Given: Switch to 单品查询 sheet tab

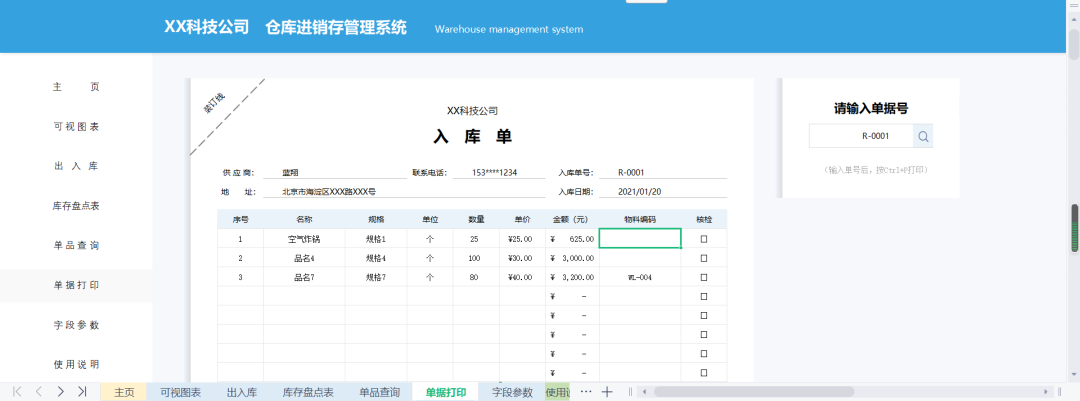Looking at the screenshot, I should (x=380, y=392).
